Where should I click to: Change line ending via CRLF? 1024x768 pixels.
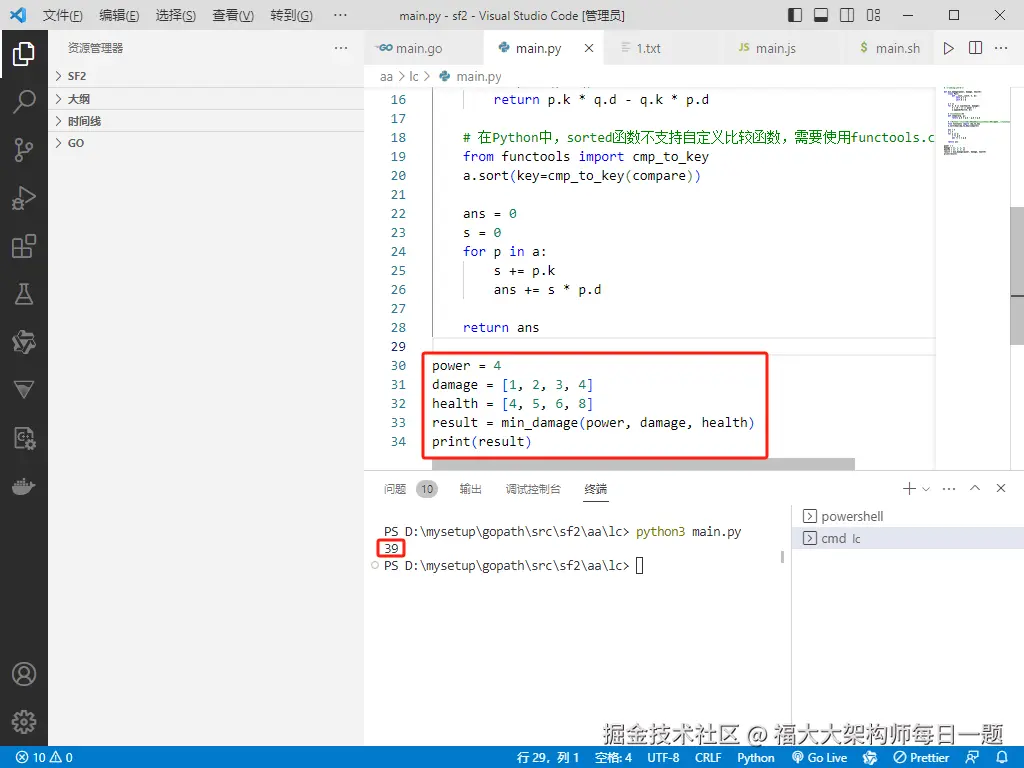pyautogui.click(x=708, y=758)
